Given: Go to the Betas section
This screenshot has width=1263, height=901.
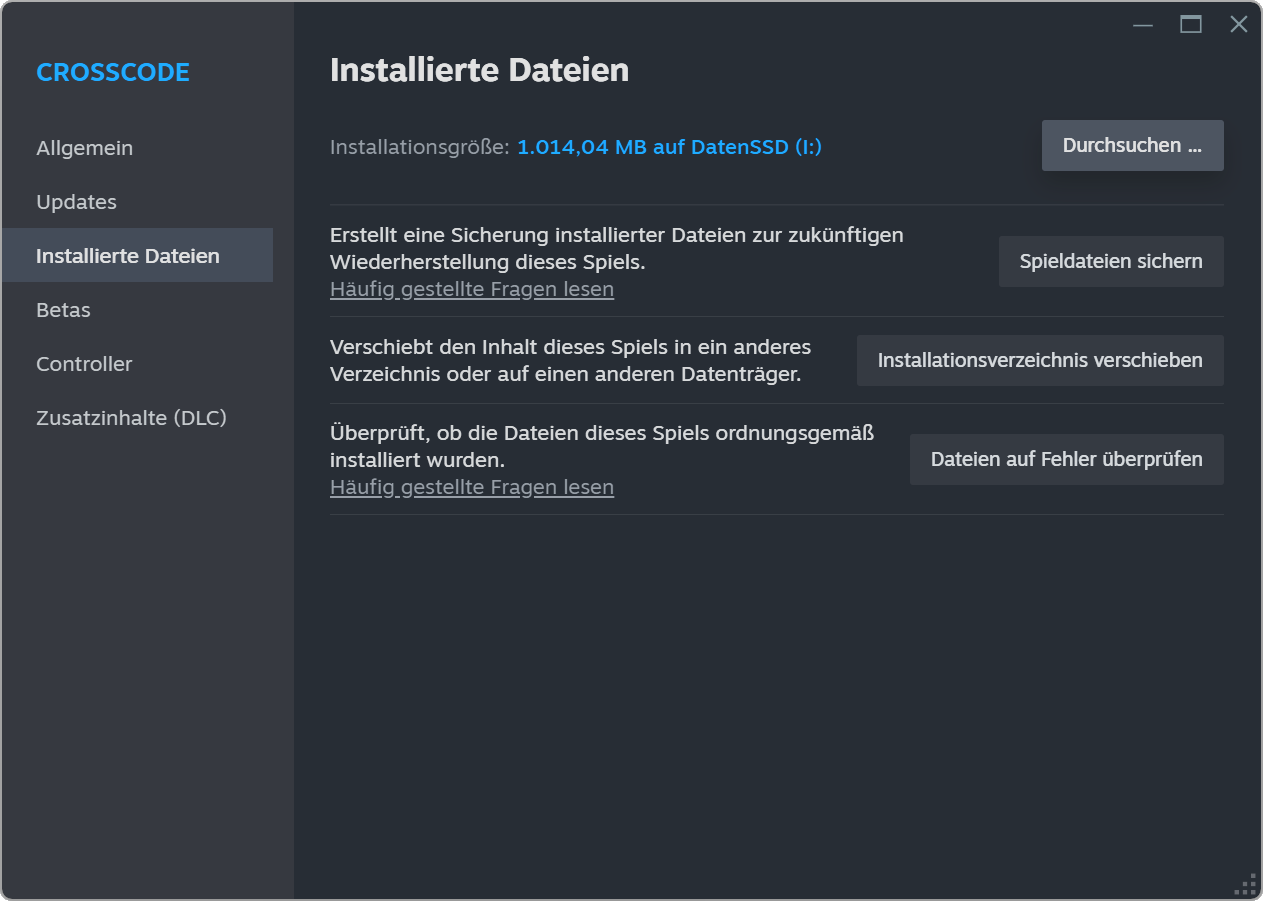Looking at the screenshot, I should point(64,310).
